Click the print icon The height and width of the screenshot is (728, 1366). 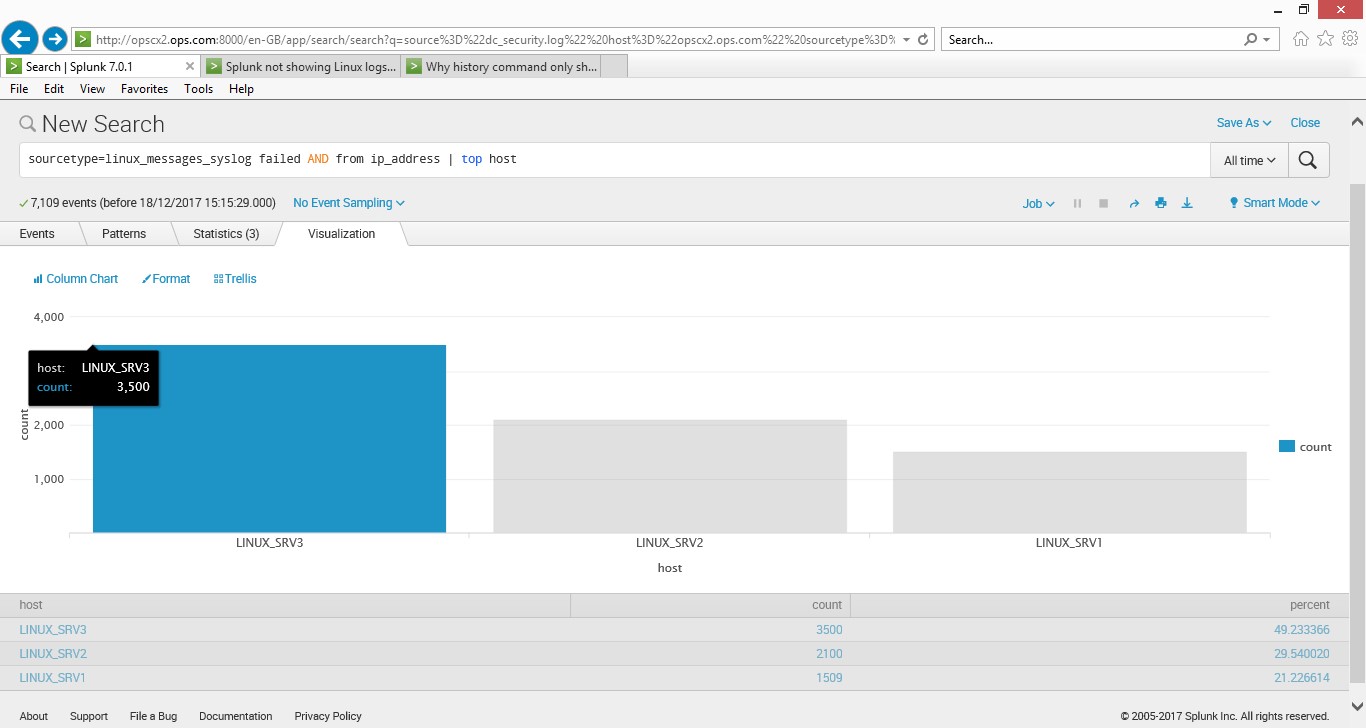point(1160,203)
